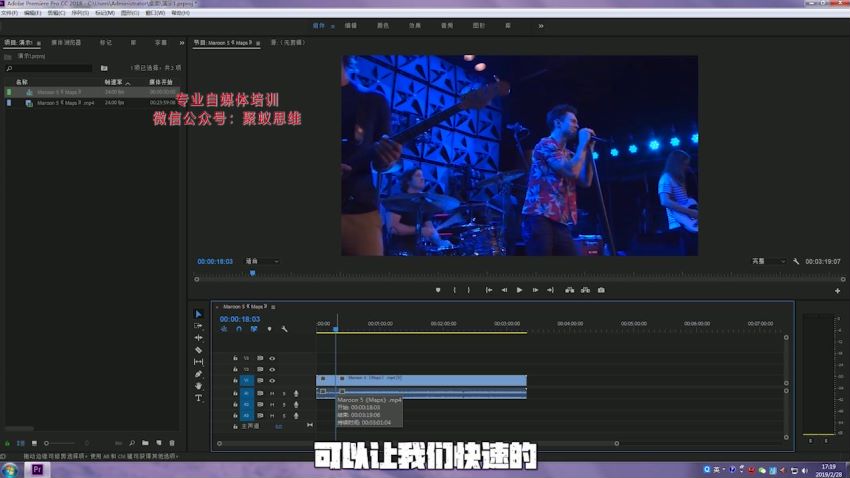850x478 pixels.
Task: Select the Type tool
Action: 198,398
